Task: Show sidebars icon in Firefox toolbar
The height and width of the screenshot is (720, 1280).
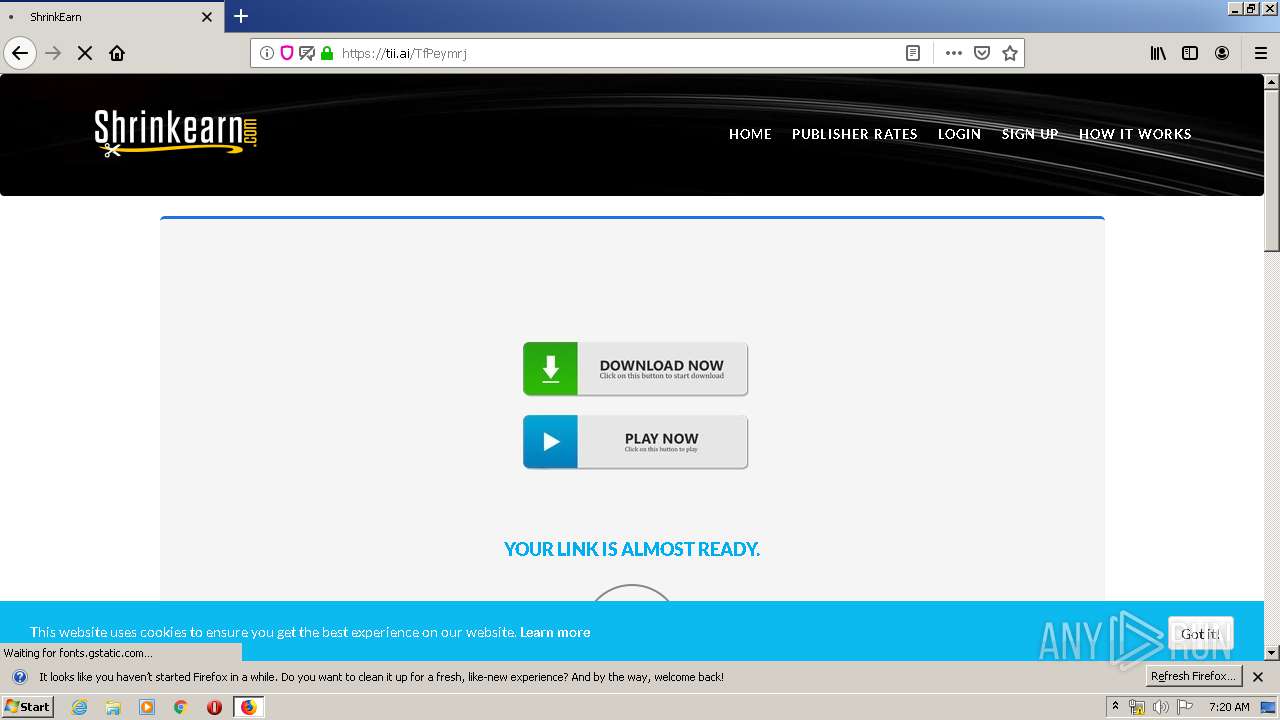Action: [x=1190, y=53]
